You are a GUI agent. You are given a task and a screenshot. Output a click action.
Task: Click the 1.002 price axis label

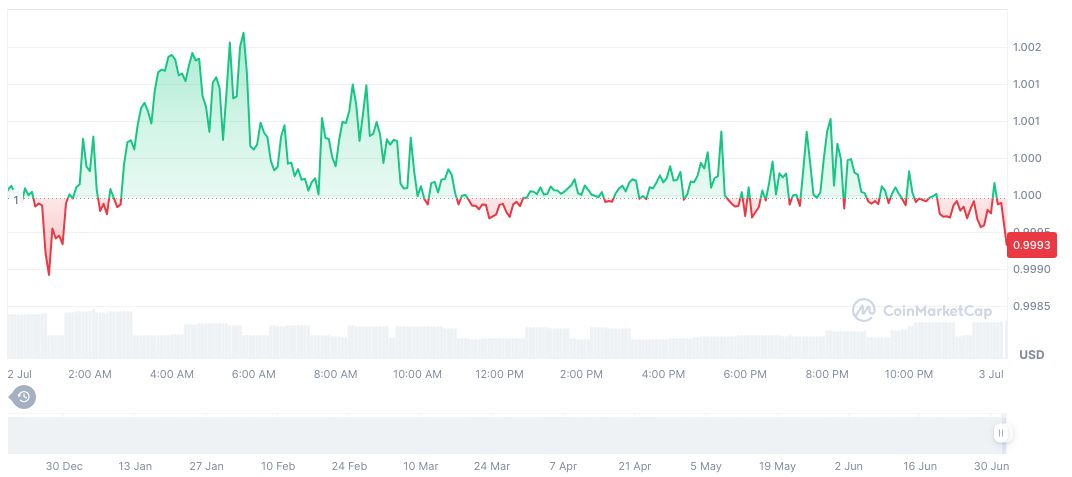click(x=1027, y=47)
